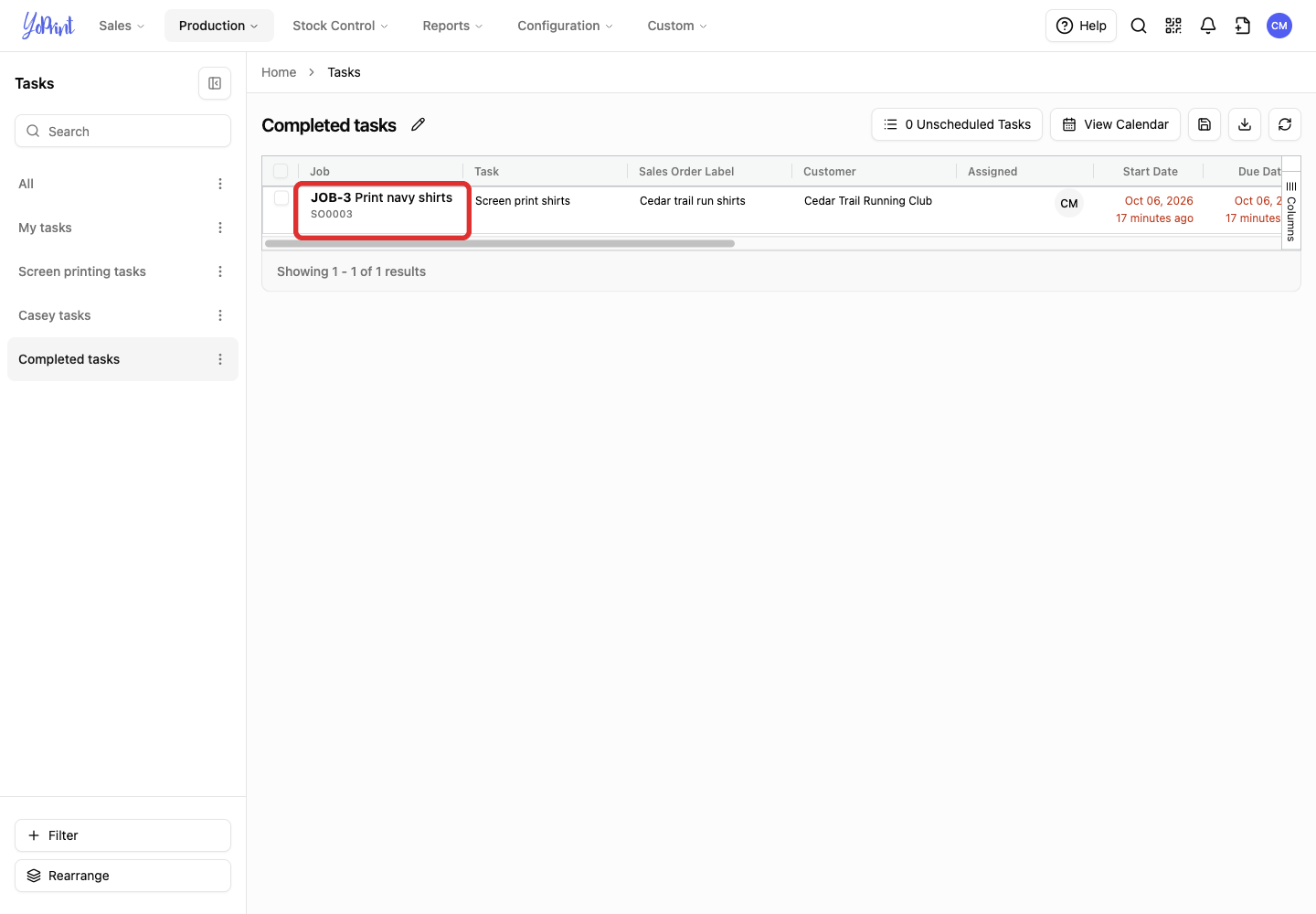Open options for the All view
This screenshot has height=914, width=1316.
click(x=220, y=184)
